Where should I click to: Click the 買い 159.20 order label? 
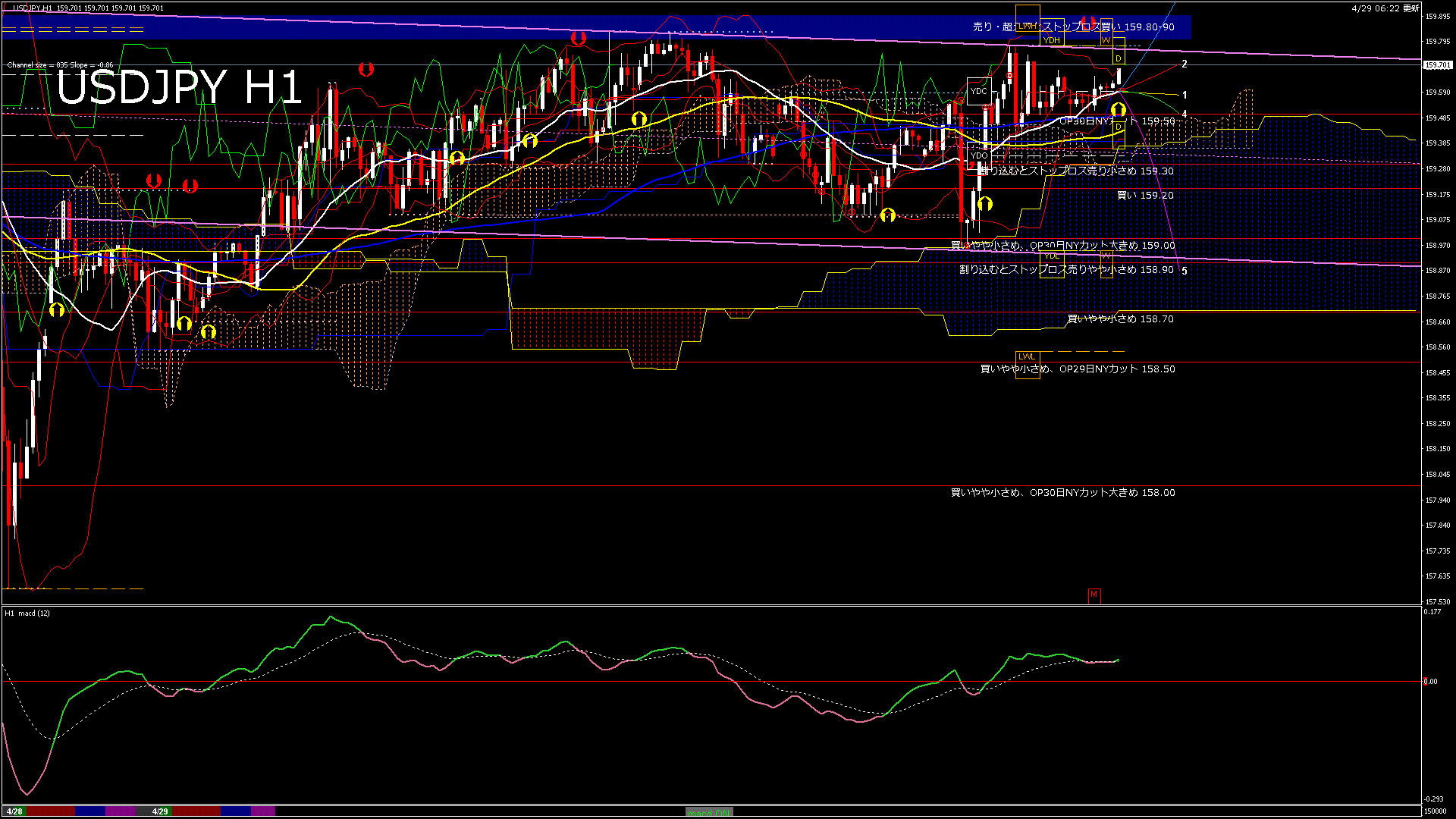(x=1145, y=196)
